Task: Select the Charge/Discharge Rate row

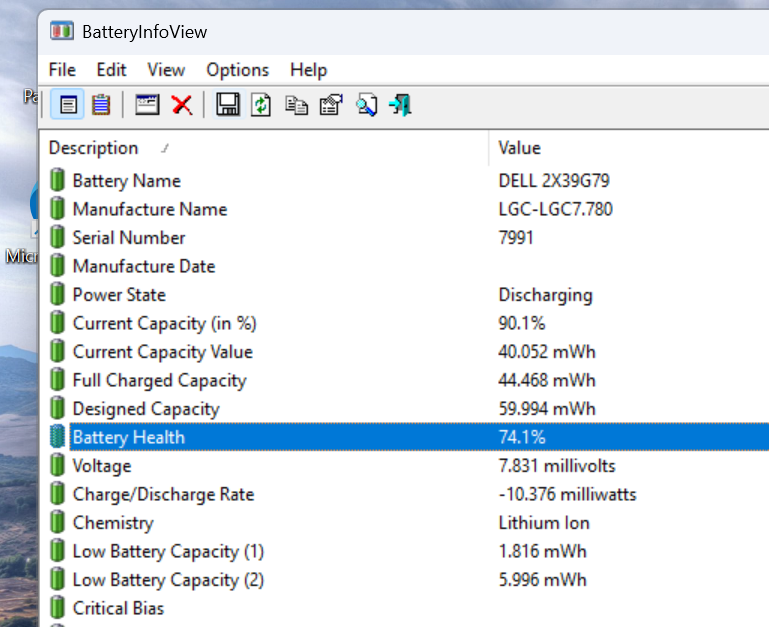Action: click(x=404, y=494)
